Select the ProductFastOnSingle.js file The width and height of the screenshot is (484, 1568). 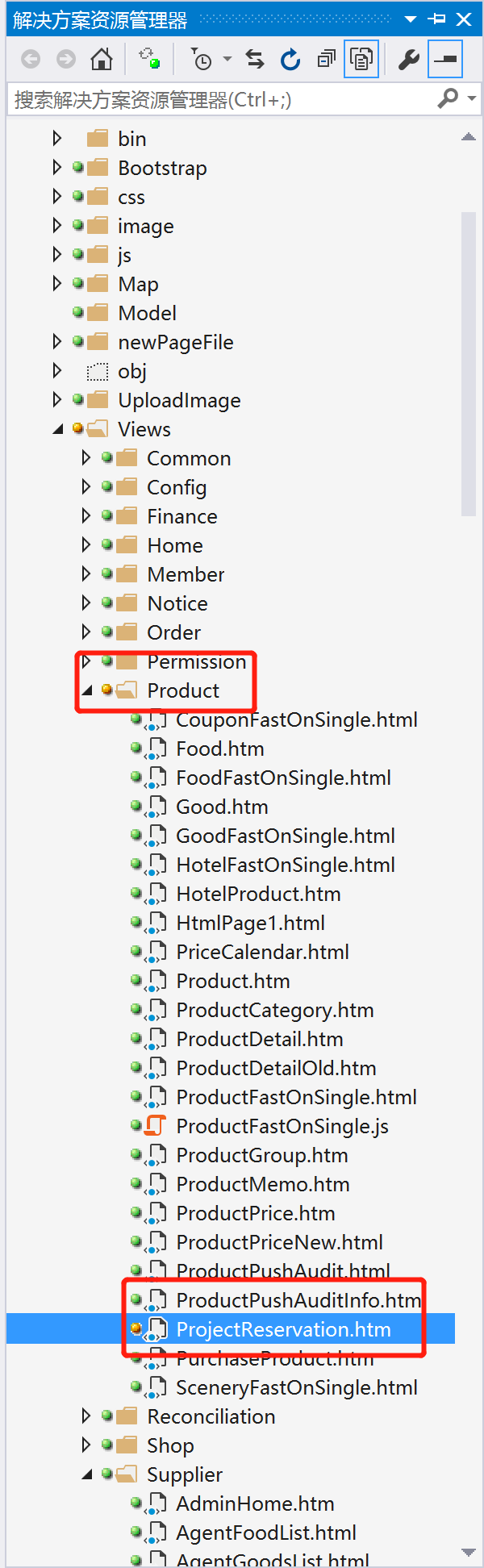coord(282,1126)
